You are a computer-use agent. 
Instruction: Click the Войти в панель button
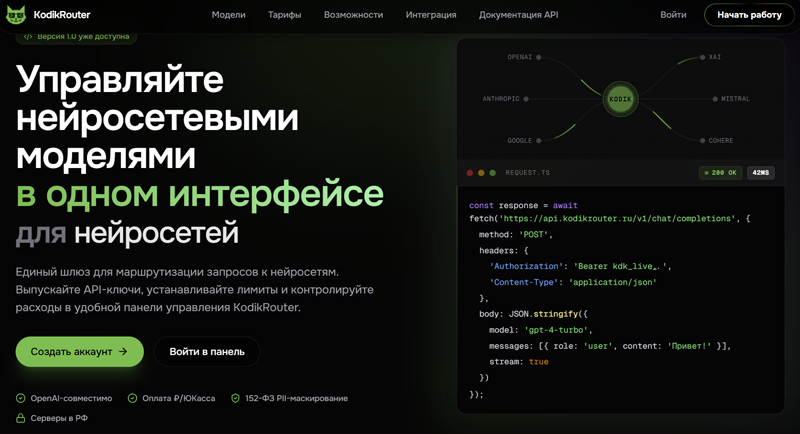[207, 351]
